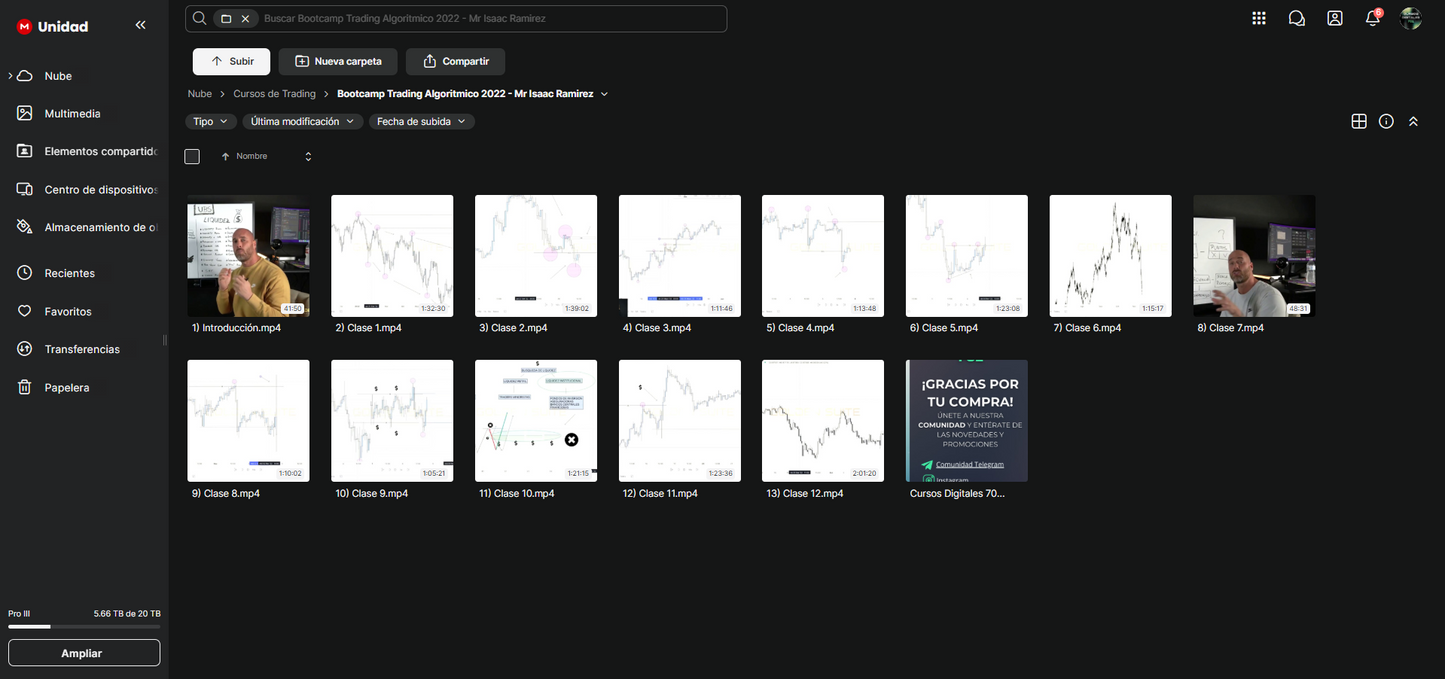
Task: Open Recientes in the sidebar
Action: tap(69, 273)
